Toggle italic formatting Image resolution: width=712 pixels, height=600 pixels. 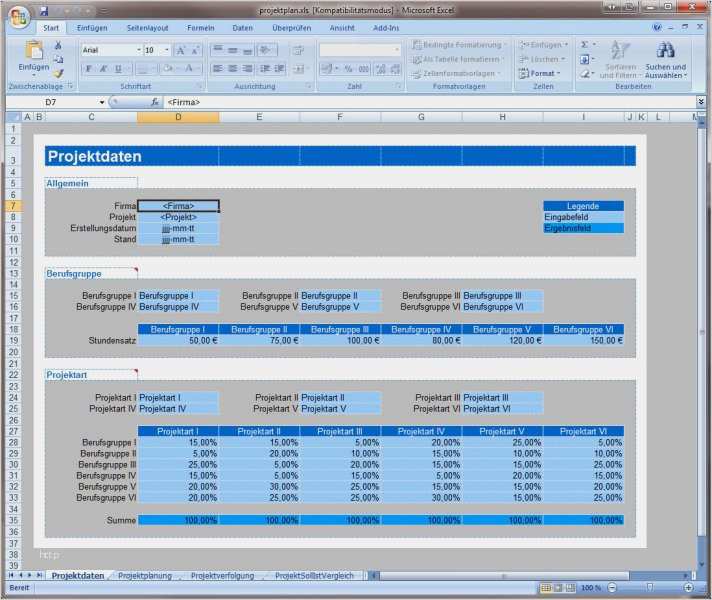[x=103, y=69]
